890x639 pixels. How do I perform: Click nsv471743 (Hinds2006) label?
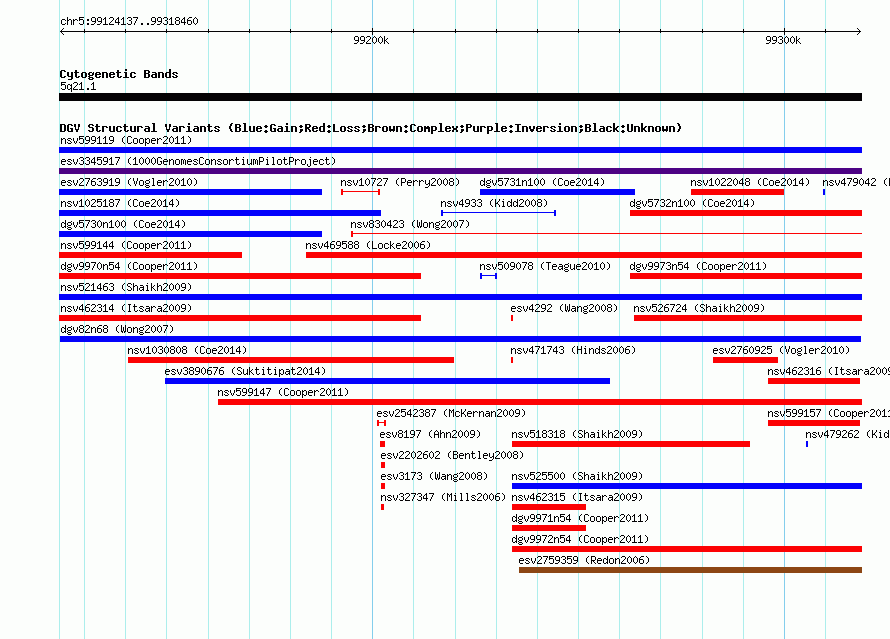click(573, 350)
